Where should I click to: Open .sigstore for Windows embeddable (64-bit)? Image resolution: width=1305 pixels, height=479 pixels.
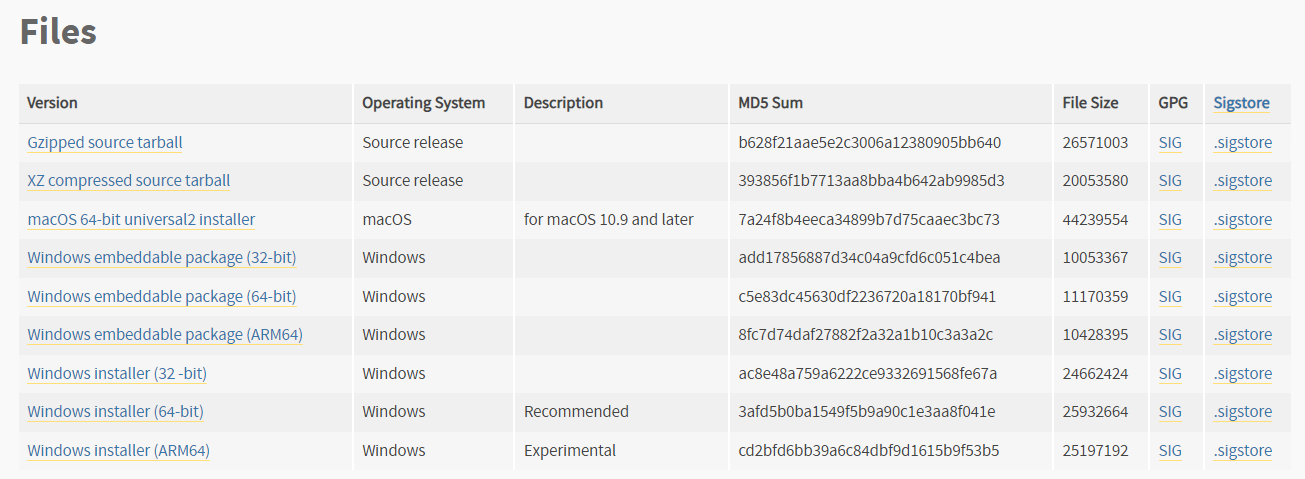pos(1243,297)
